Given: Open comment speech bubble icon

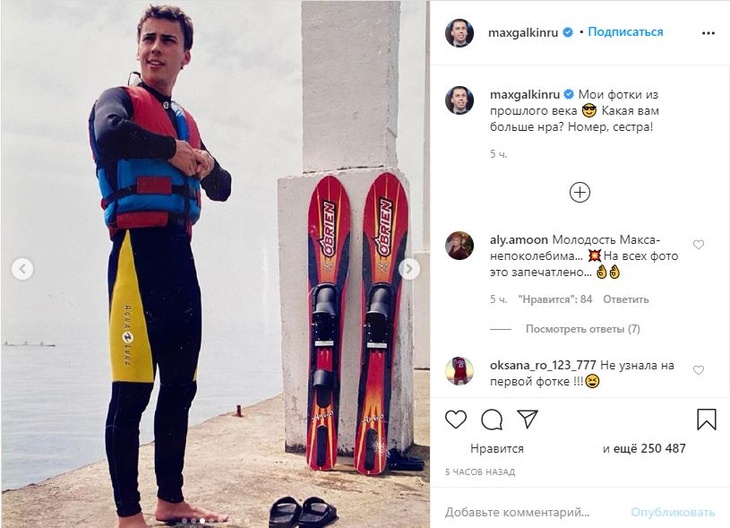Looking at the screenshot, I should pyautogui.click(x=491, y=419).
